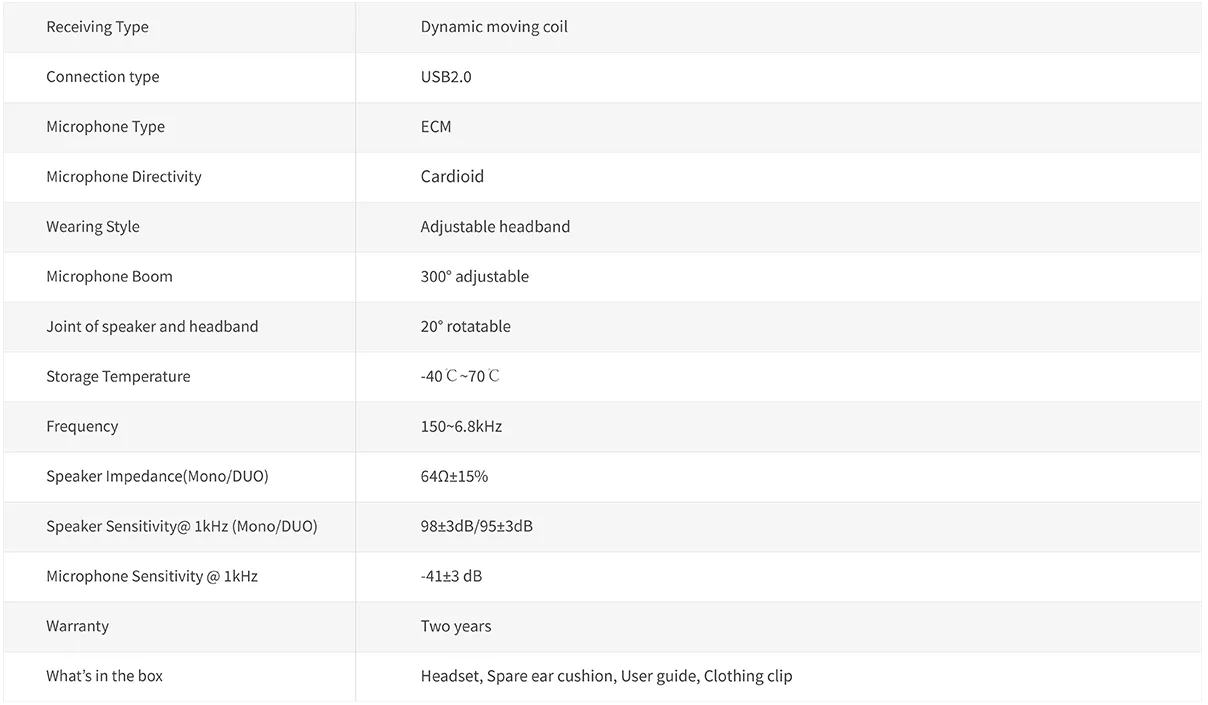Select the "150~6.8kHz" frequency value
This screenshot has width=1208, height=705.
tap(461, 427)
